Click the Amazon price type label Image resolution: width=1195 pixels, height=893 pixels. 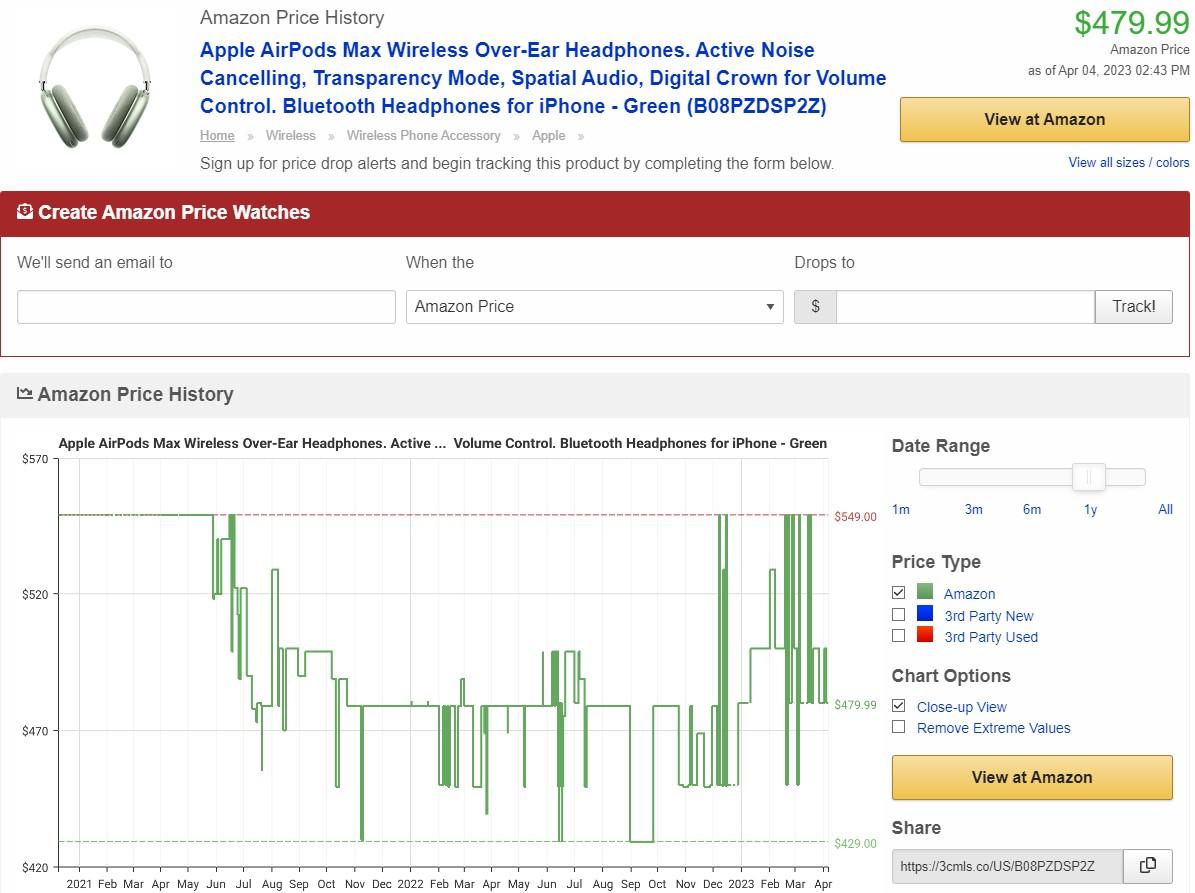969,594
